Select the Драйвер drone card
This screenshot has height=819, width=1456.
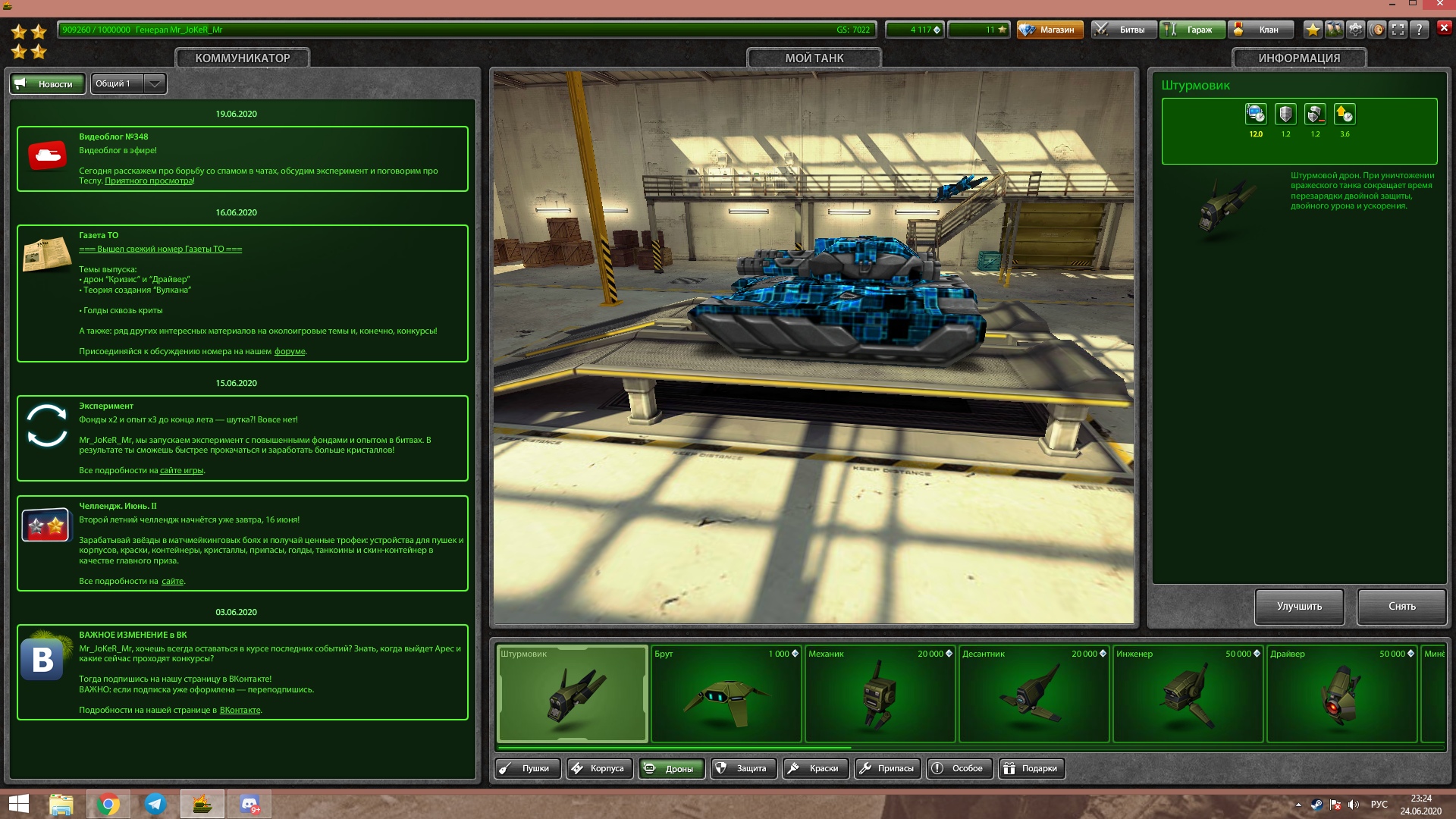(x=1342, y=694)
